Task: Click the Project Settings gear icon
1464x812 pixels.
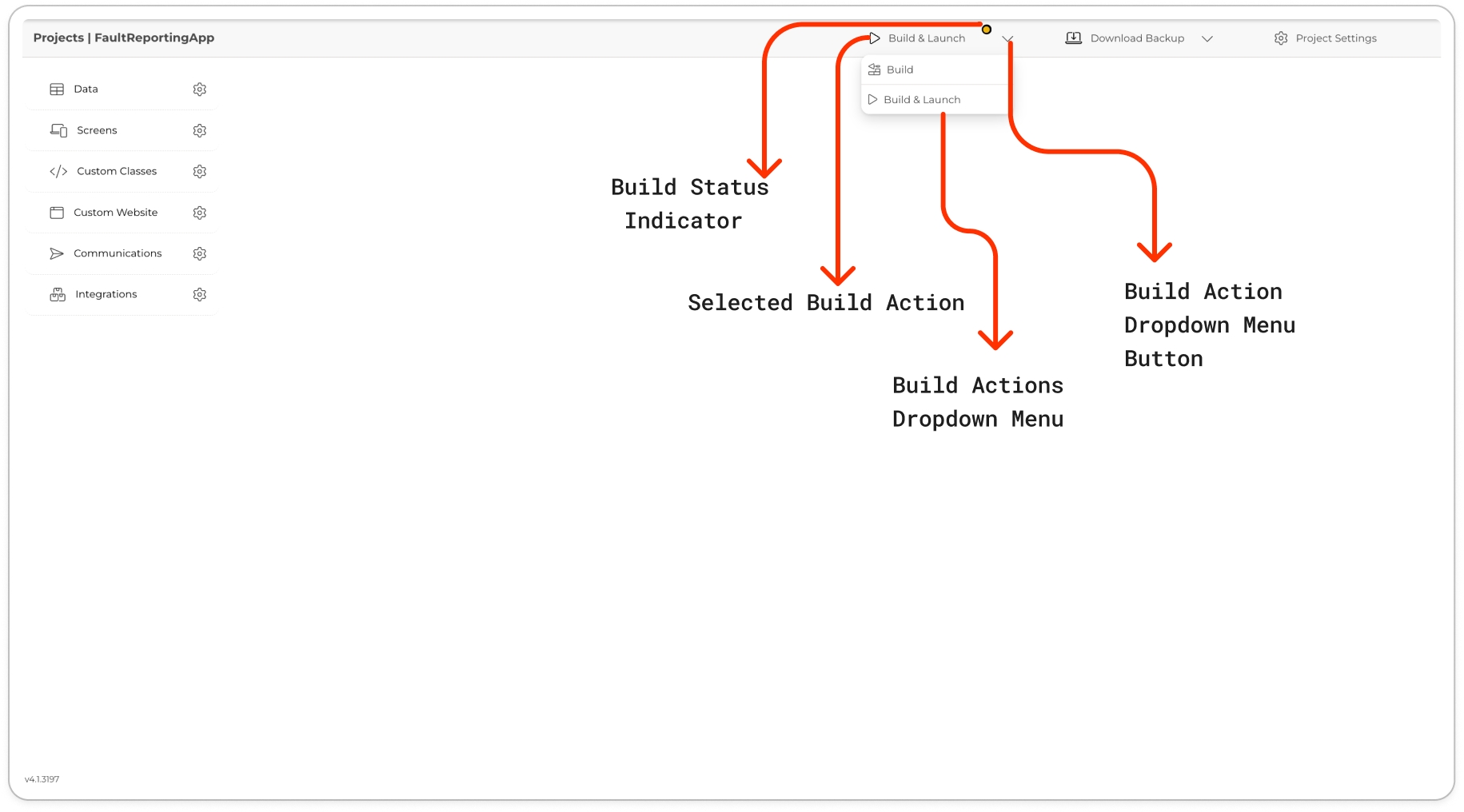Action: (1281, 38)
